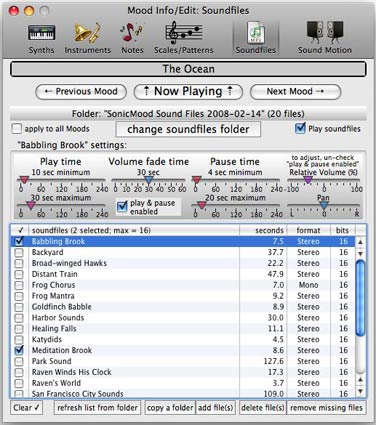Screen dimensions: 376x425
Task: Toggle play & pause enabled checkbox
Action: click(122, 207)
